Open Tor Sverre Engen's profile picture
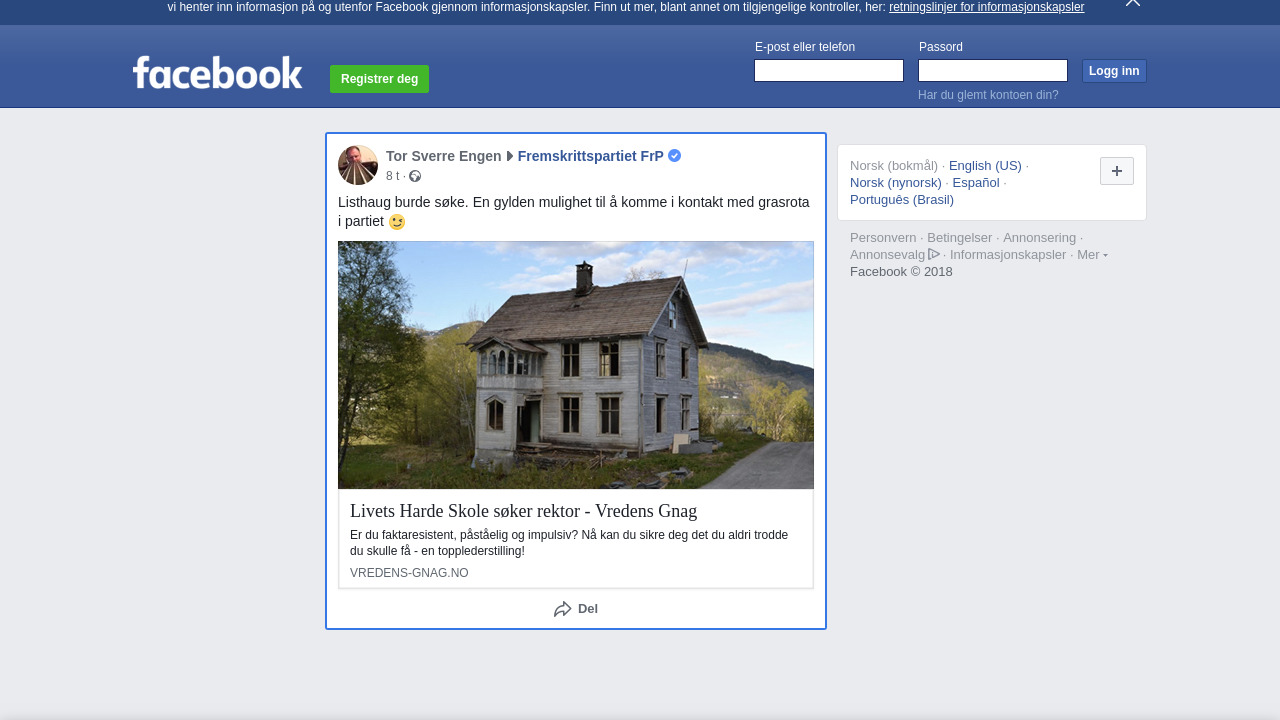1280x720 pixels. point(358,165)
